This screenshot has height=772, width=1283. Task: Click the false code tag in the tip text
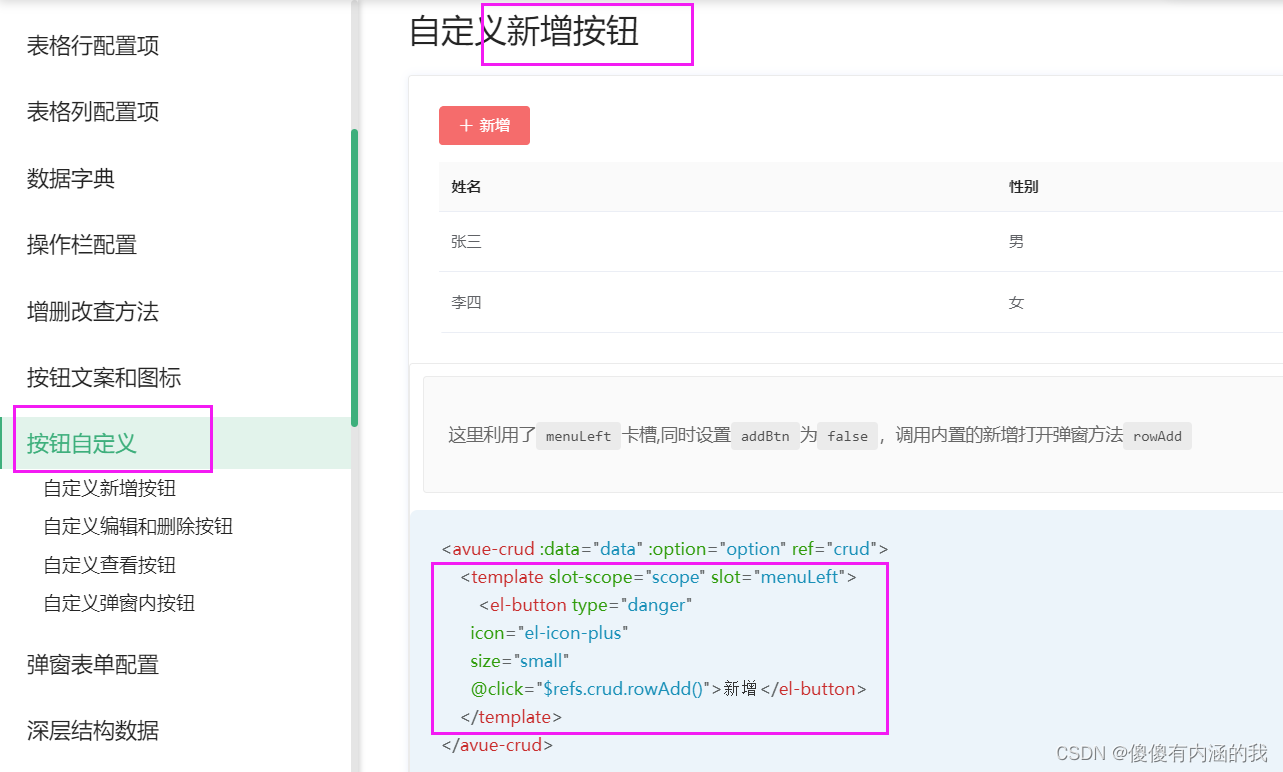point(847,436)
